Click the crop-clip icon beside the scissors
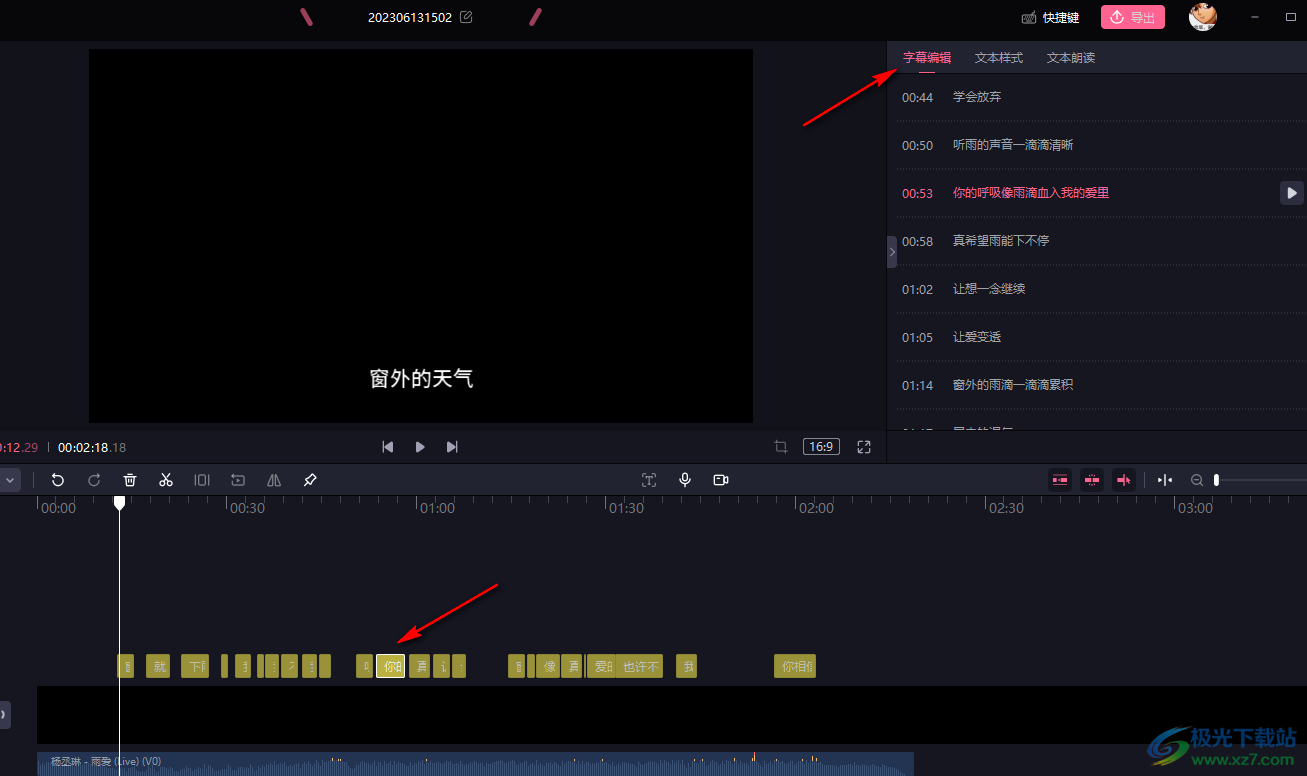The height and width of the screenshot is (776, 1307). (x=202, y=480)
